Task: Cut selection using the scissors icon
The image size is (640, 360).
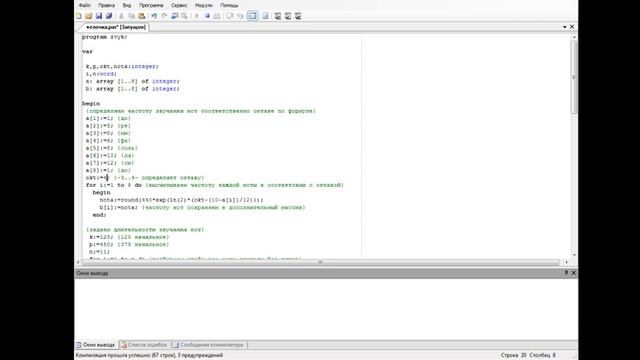Action: click(x=121, y=16)
